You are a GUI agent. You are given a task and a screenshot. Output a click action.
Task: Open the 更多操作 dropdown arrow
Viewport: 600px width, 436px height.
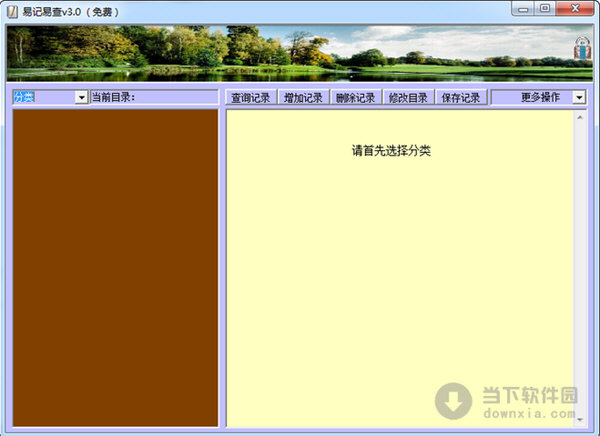[579, 98]
